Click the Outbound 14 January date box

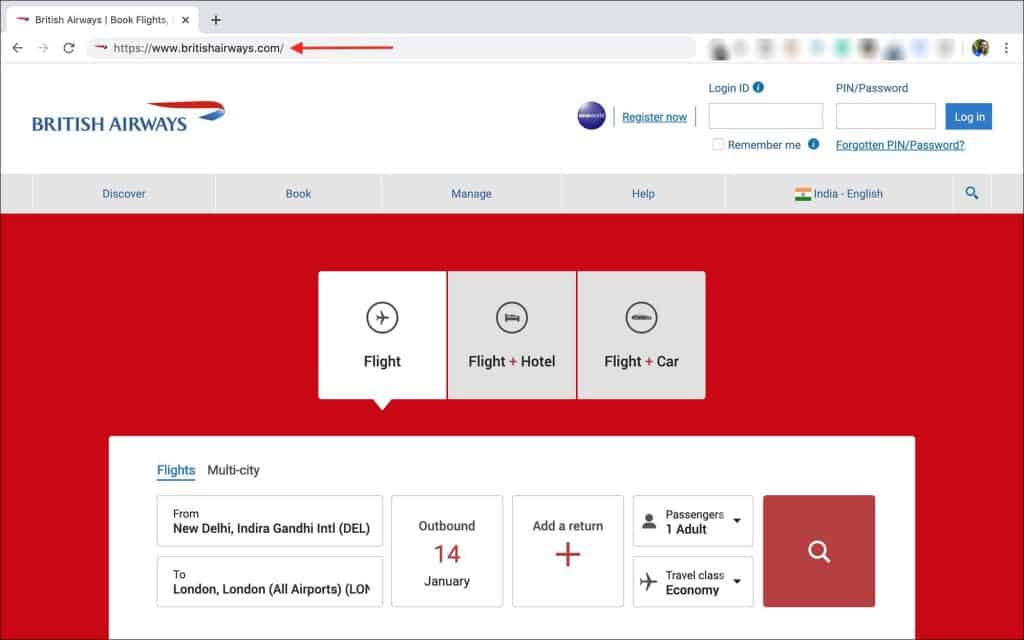coord(447,551)
